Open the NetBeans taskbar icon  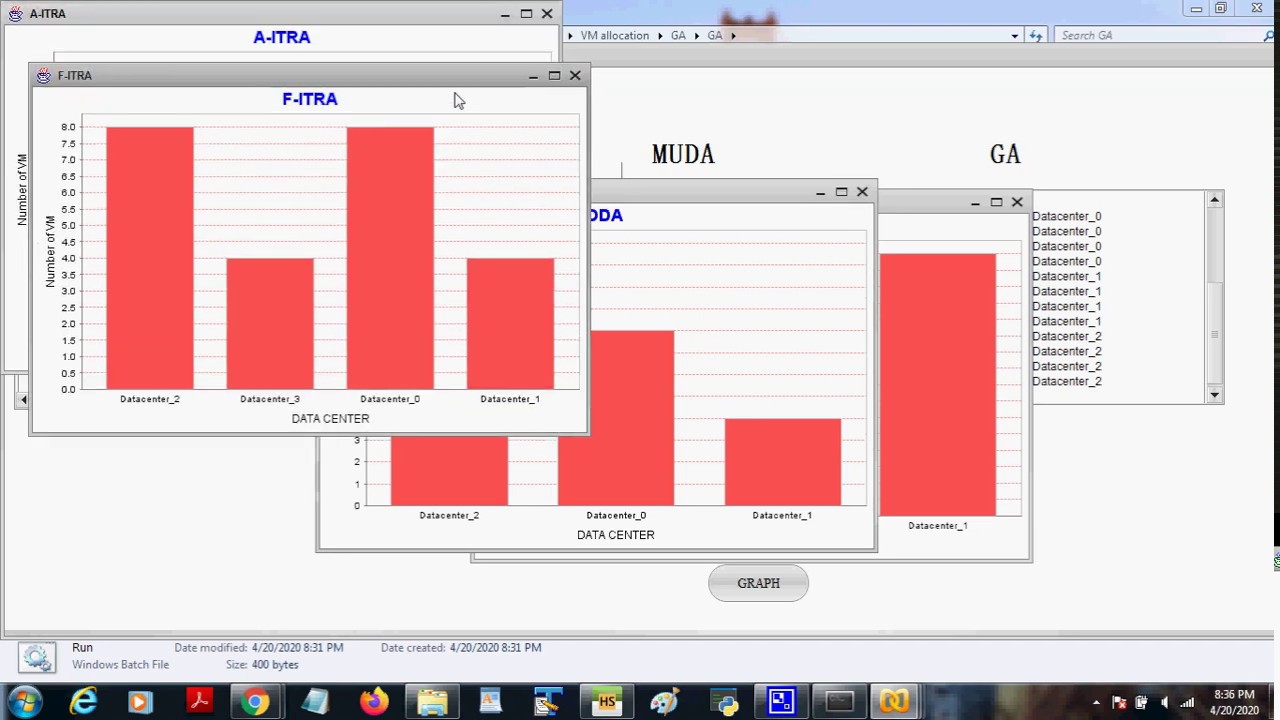point(895,702)
